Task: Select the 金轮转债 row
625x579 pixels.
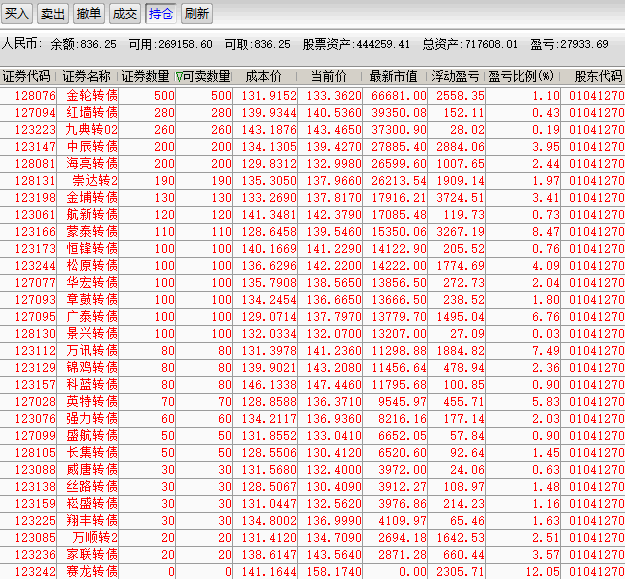Action: [312, 96]
